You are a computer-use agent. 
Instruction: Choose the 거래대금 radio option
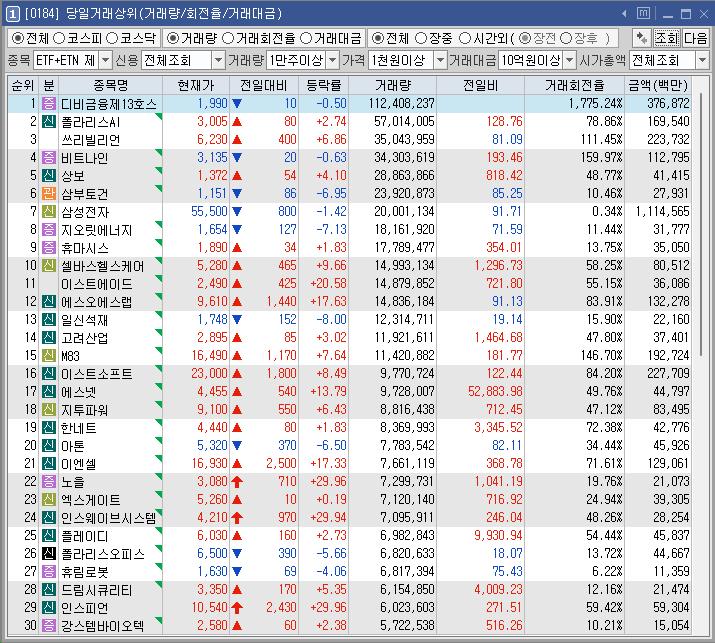[x=306, y=38]
